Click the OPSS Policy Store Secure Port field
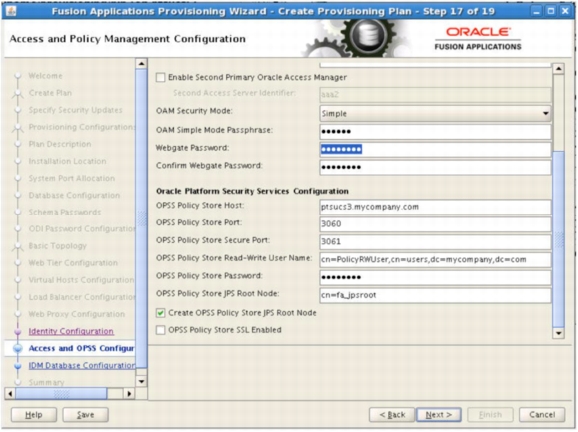Viewport: 578px width, 432px height. [435, 241]
